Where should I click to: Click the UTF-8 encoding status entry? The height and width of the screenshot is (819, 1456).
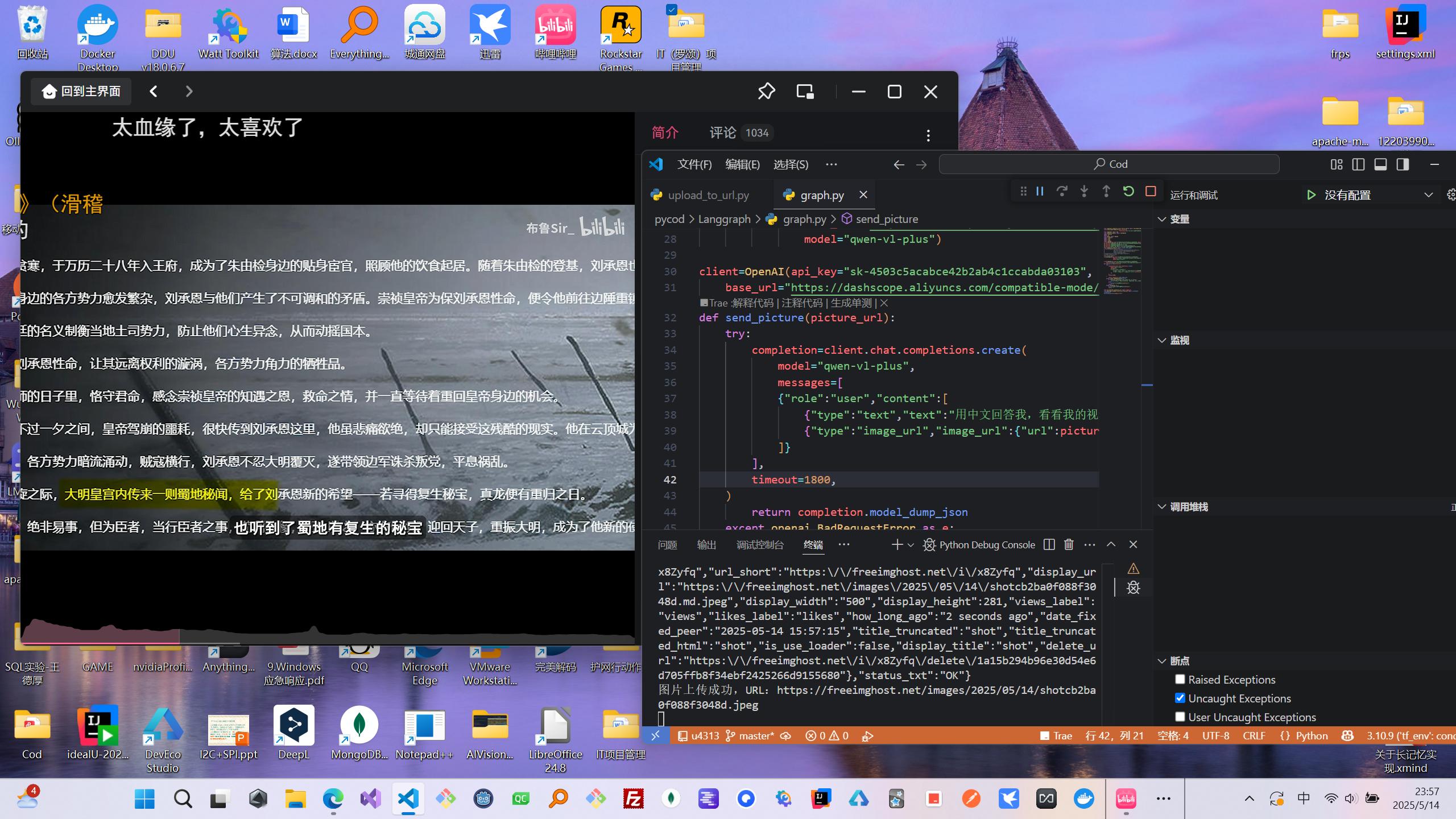tap(1215, 735)
